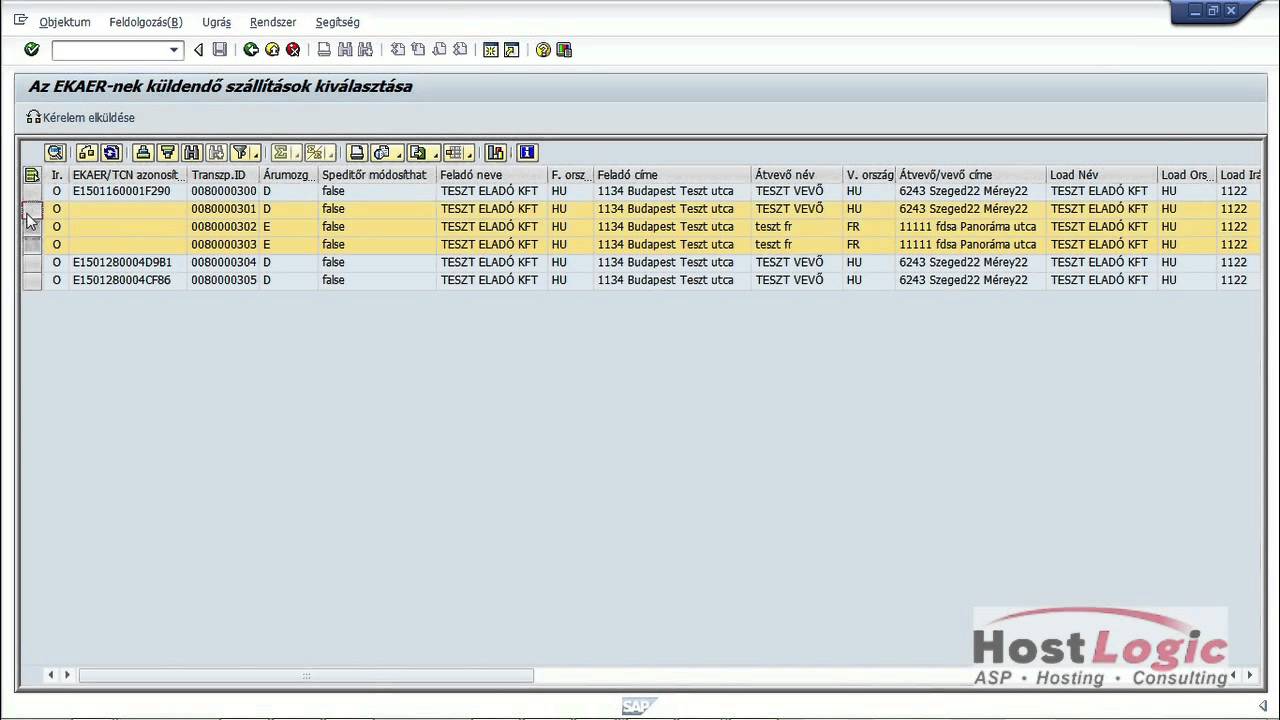Image resolution: width=1280 pixels, height=720 pixels.
Task: Click the green Back arrow icon
Action: click(251, 50)
